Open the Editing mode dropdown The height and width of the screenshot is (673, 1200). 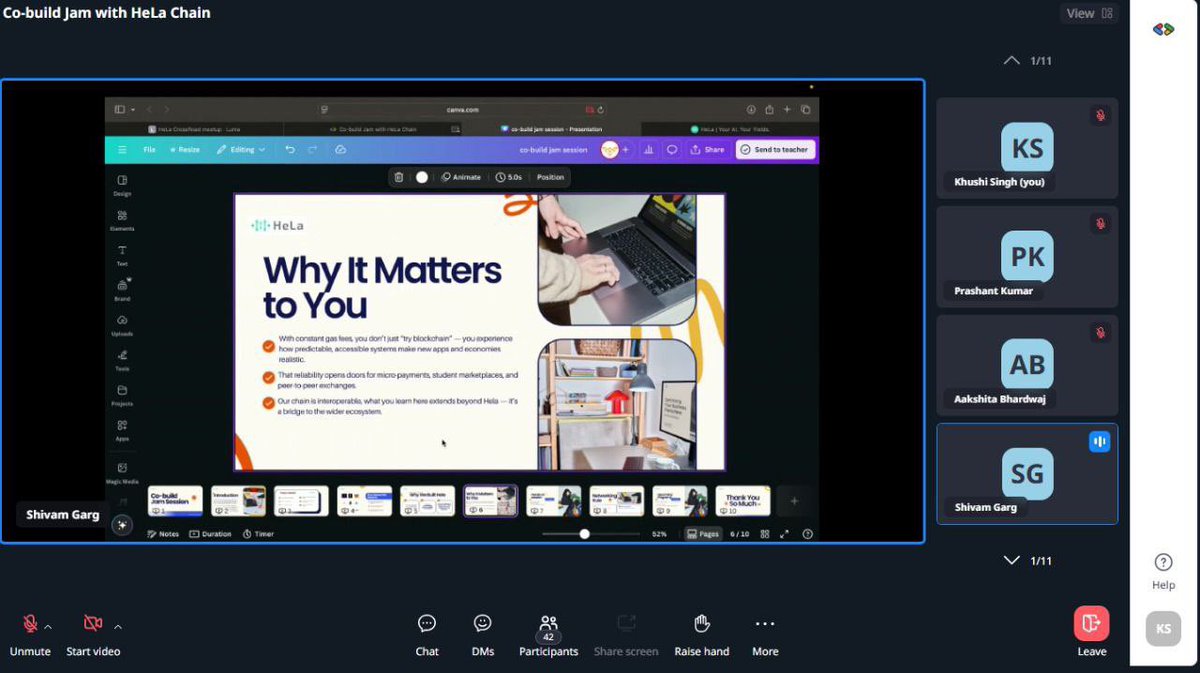tap(241, 150)
